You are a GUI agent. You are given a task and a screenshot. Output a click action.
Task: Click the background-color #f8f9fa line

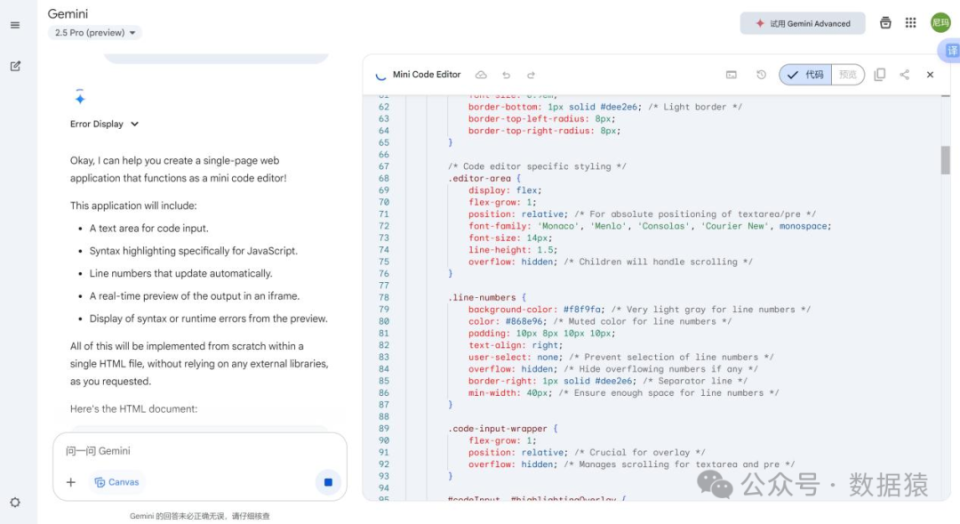[639, 309]
